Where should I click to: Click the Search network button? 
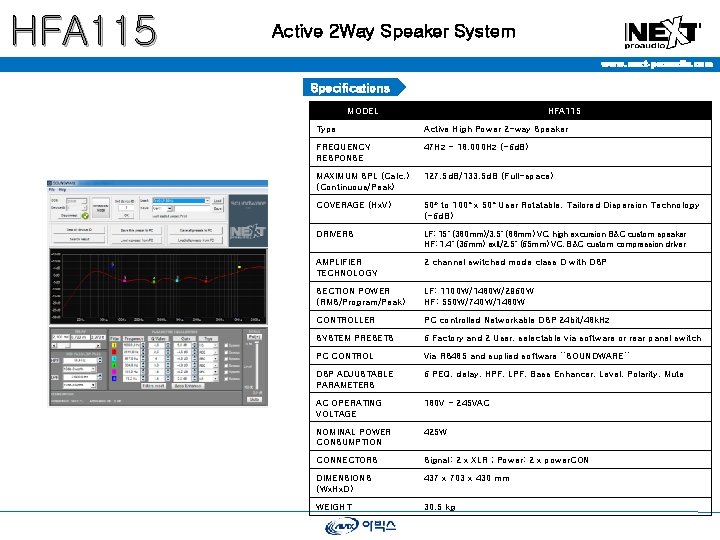pos(79,239)
